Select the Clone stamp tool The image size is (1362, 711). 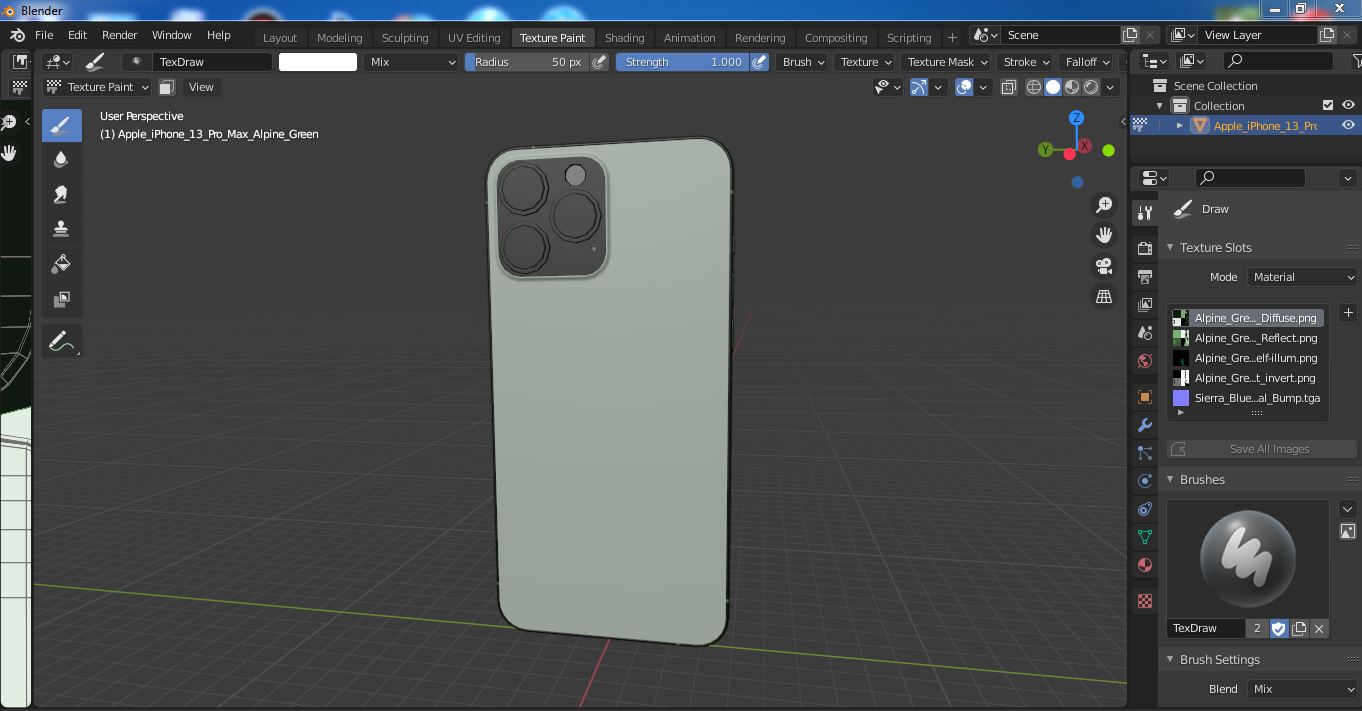coord(61,229)
